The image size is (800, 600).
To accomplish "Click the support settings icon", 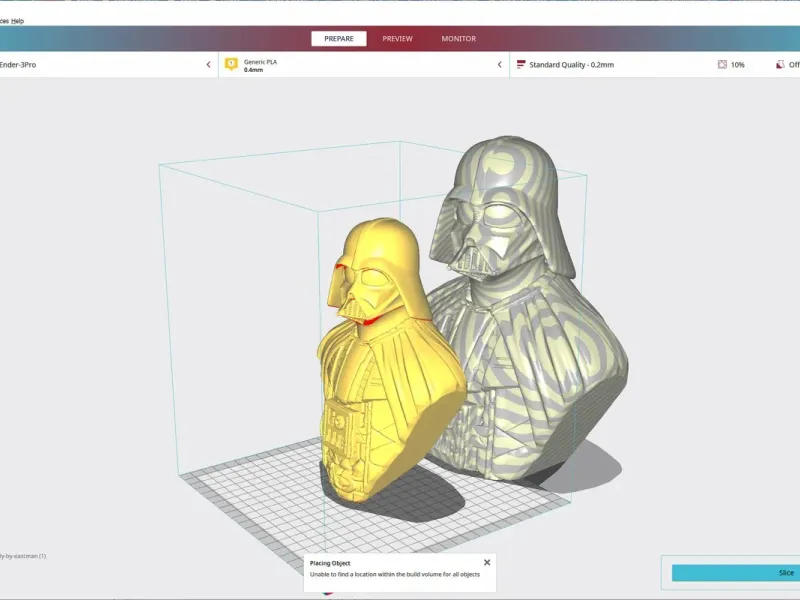I will coord(780,64).
